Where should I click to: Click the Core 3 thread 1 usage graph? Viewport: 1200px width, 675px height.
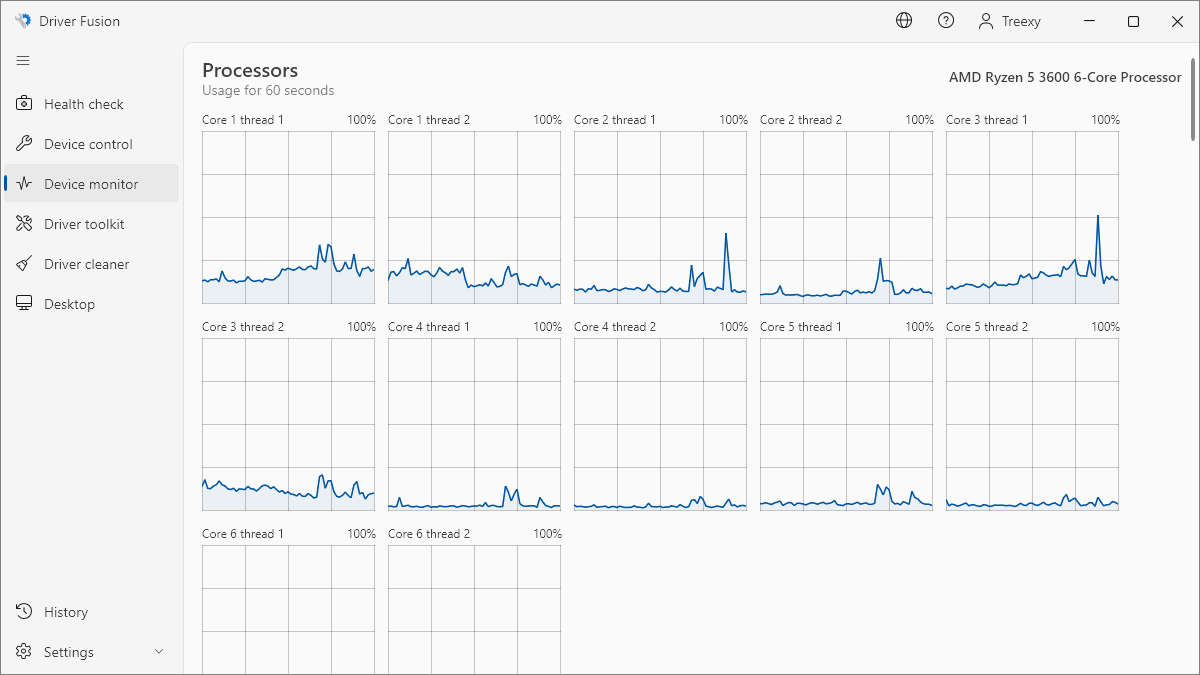tap(1032, 217)
